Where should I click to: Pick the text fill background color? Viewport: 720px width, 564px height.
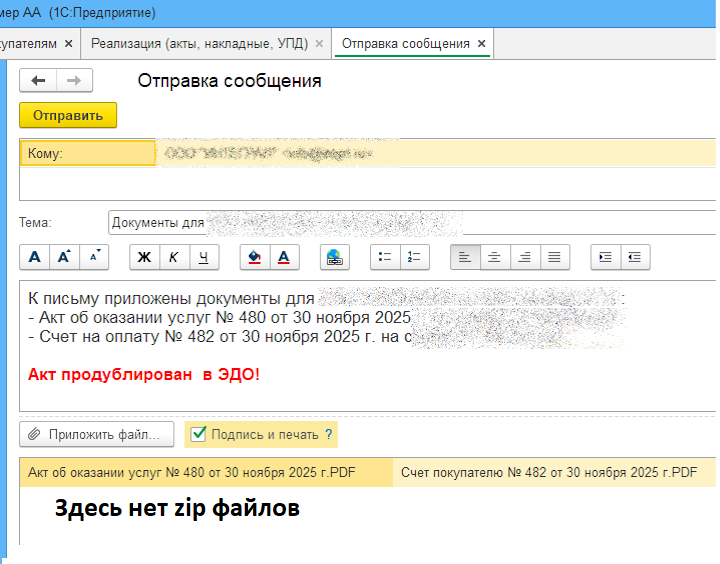coord(254,257)
